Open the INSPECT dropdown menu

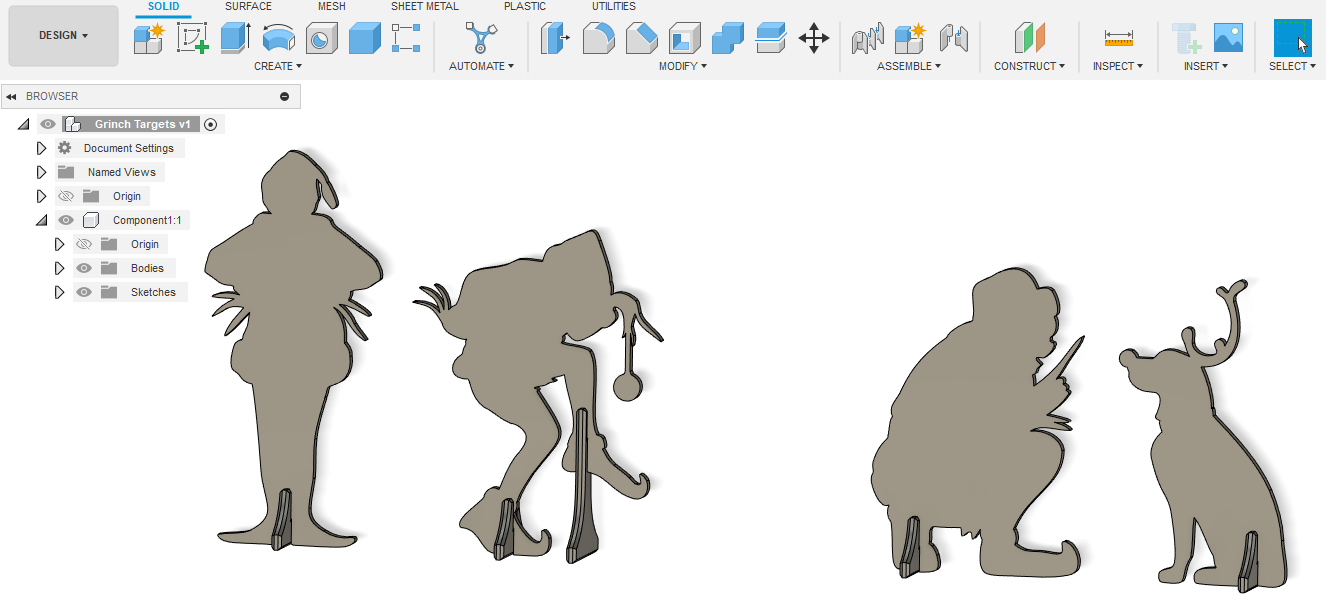coord(1118,66)
